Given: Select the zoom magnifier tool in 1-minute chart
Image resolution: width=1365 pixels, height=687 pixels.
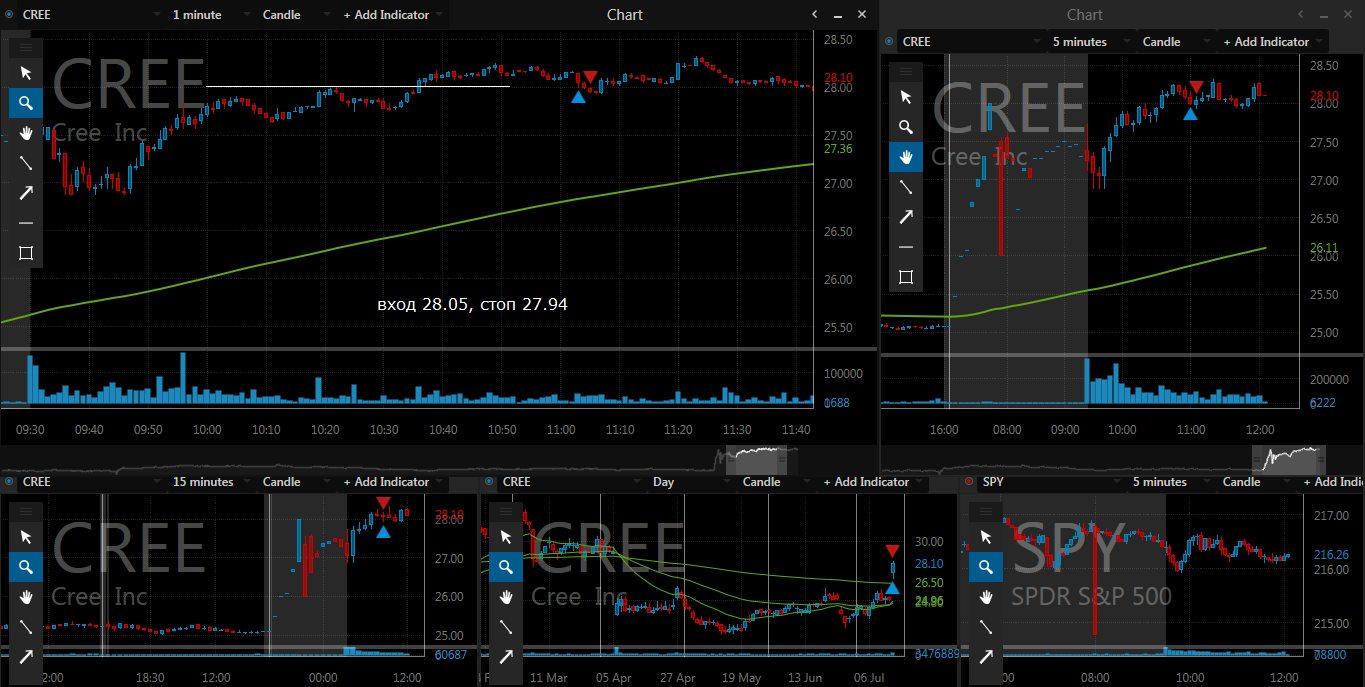Looking at the screenshot, I should pos(26,102).
